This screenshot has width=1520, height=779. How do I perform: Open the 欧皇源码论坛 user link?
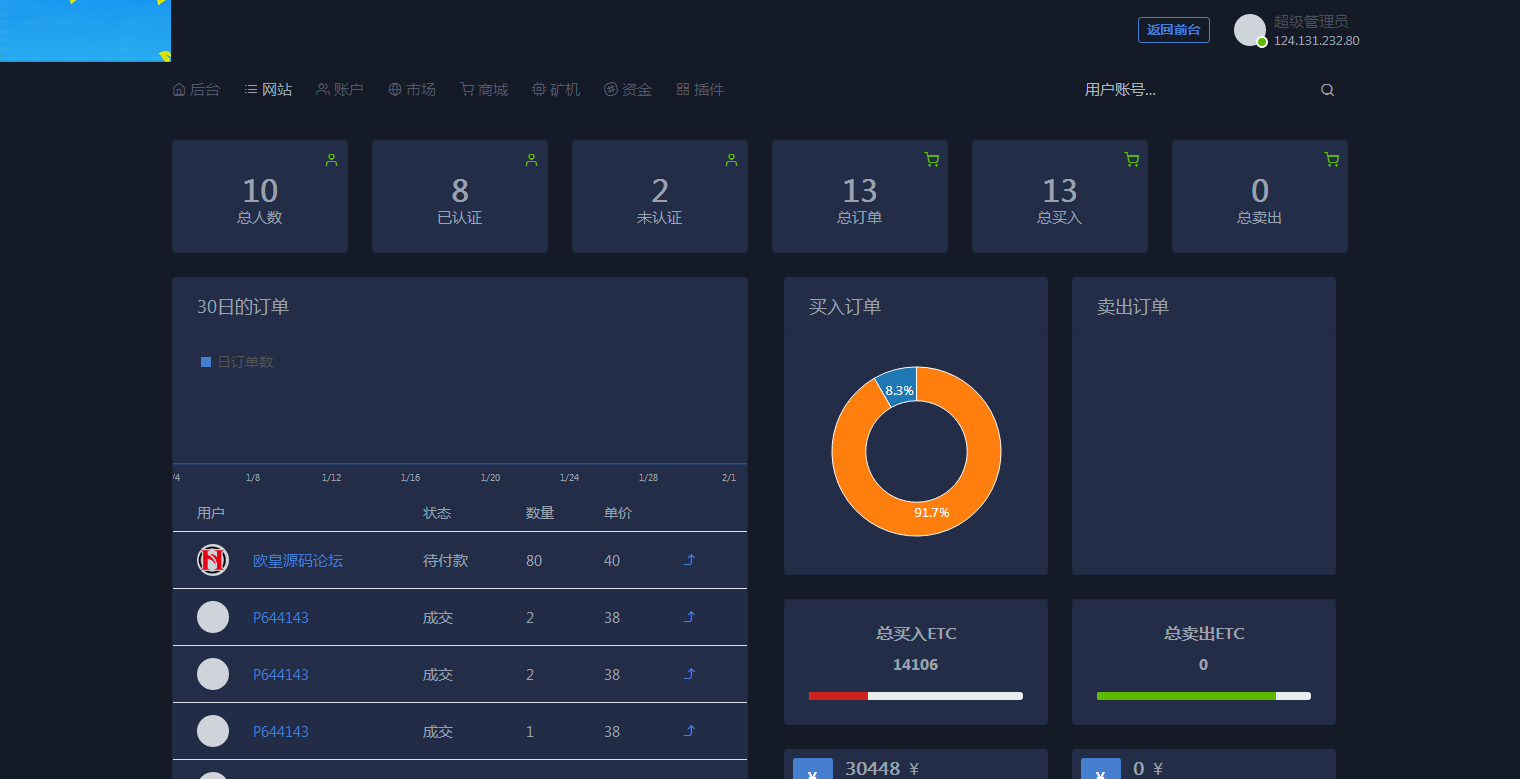pos(297,561)
